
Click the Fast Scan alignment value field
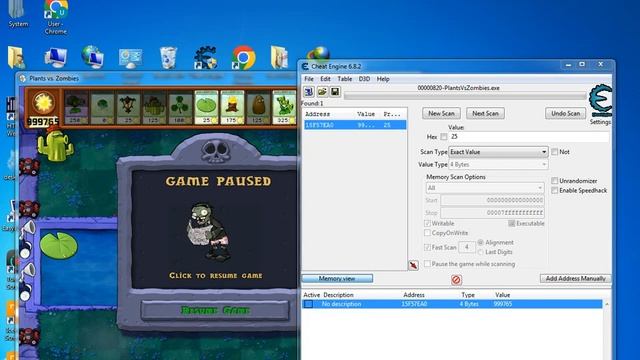[x=467, y=247]
